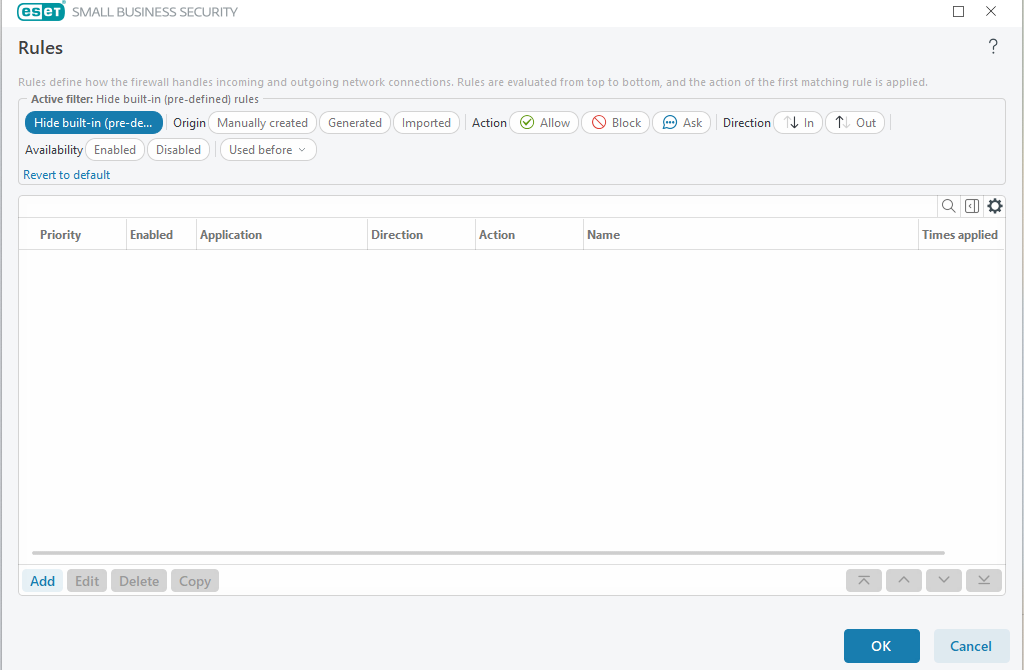Image resolution: width=1024 pixels, height=670 pixels.
Task: Filter by Disabled availability
Action: coord(178,150)
